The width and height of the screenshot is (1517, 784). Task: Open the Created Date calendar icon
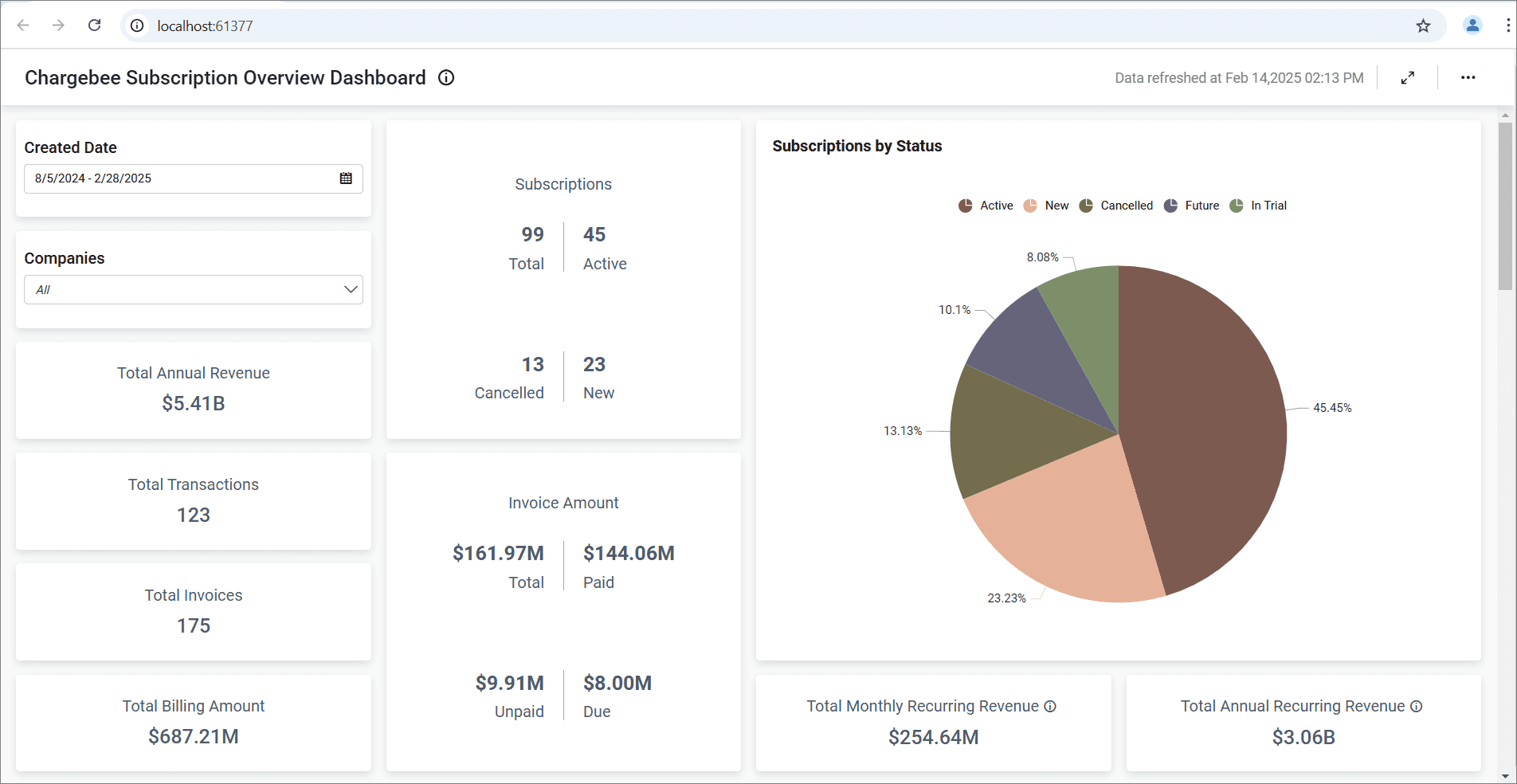[x=346, y=178]
